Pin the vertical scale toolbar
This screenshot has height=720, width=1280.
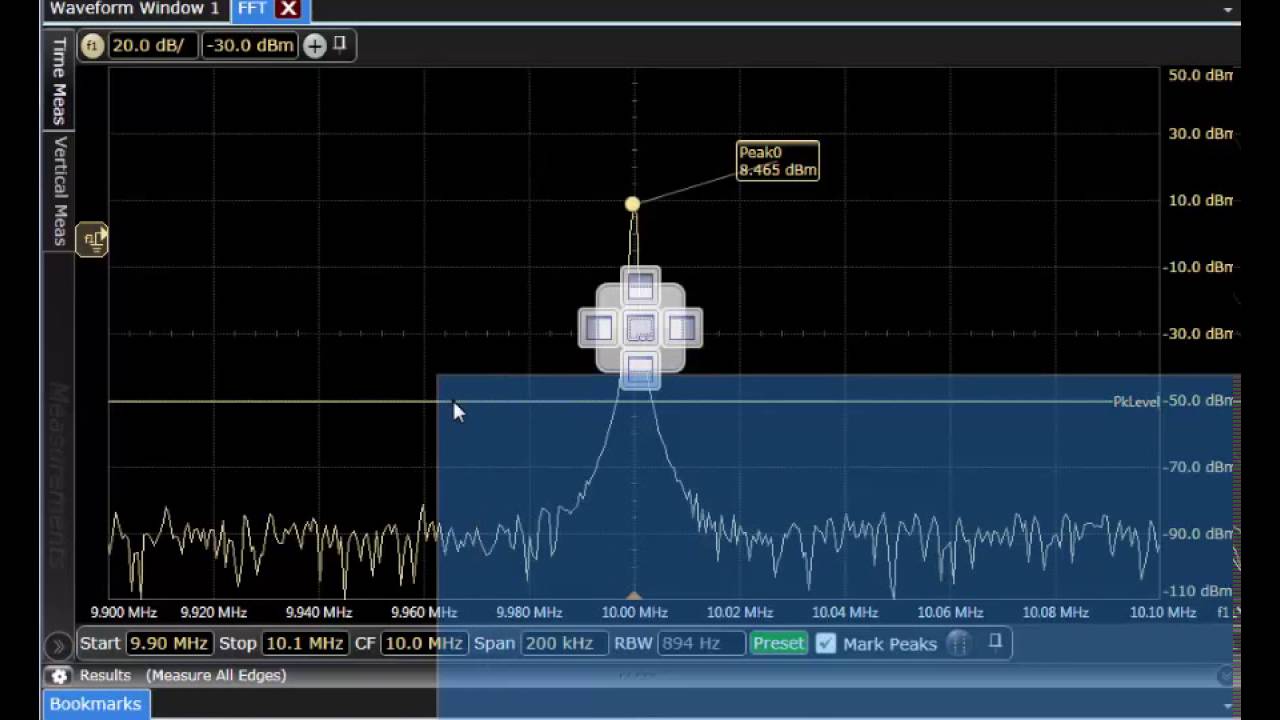(340, 43)
